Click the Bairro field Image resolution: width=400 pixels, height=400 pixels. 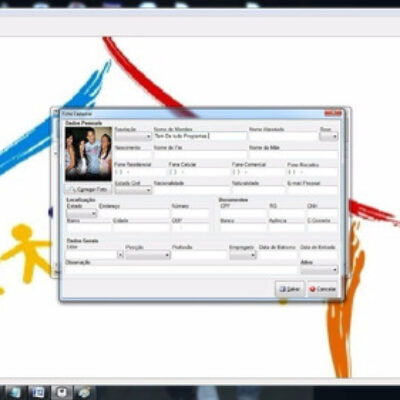(89, 228)
